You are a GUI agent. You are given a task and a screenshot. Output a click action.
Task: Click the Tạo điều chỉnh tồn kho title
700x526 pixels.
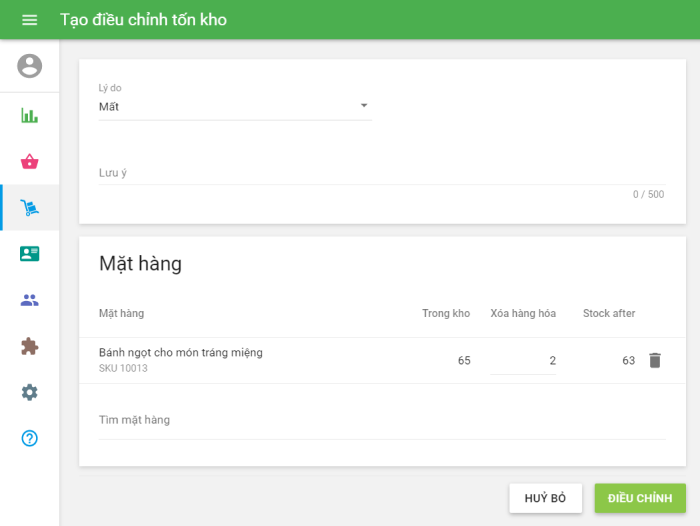pyautogui.click(x=143, y=20)
